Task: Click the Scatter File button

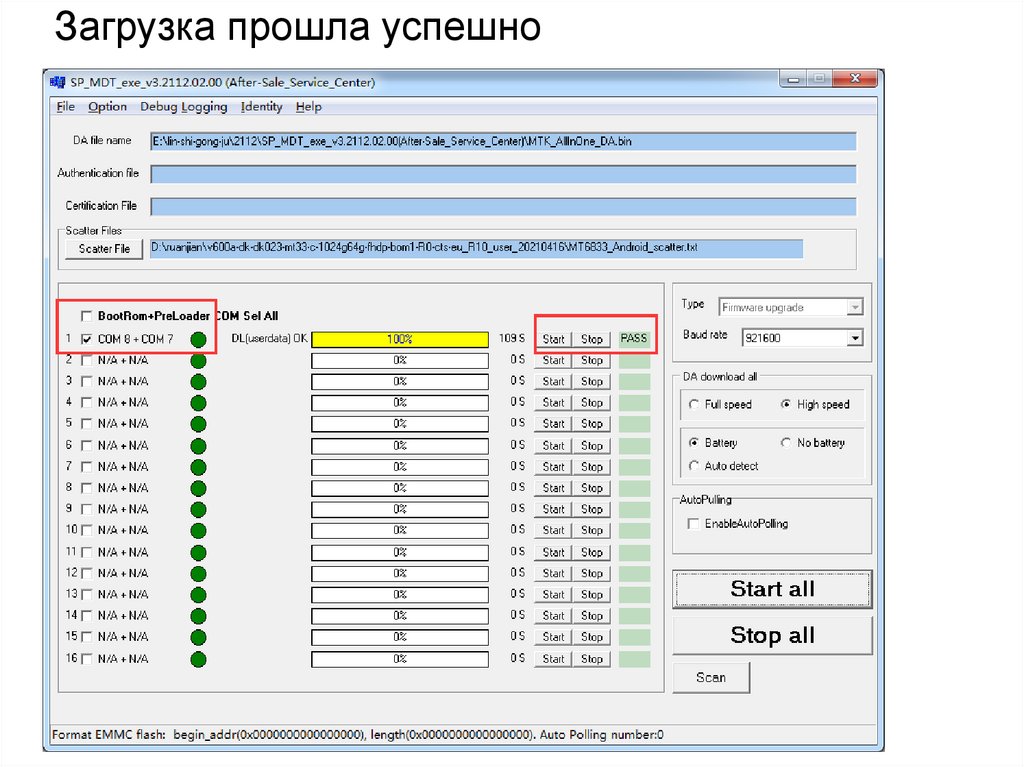Action: point(104,249)
